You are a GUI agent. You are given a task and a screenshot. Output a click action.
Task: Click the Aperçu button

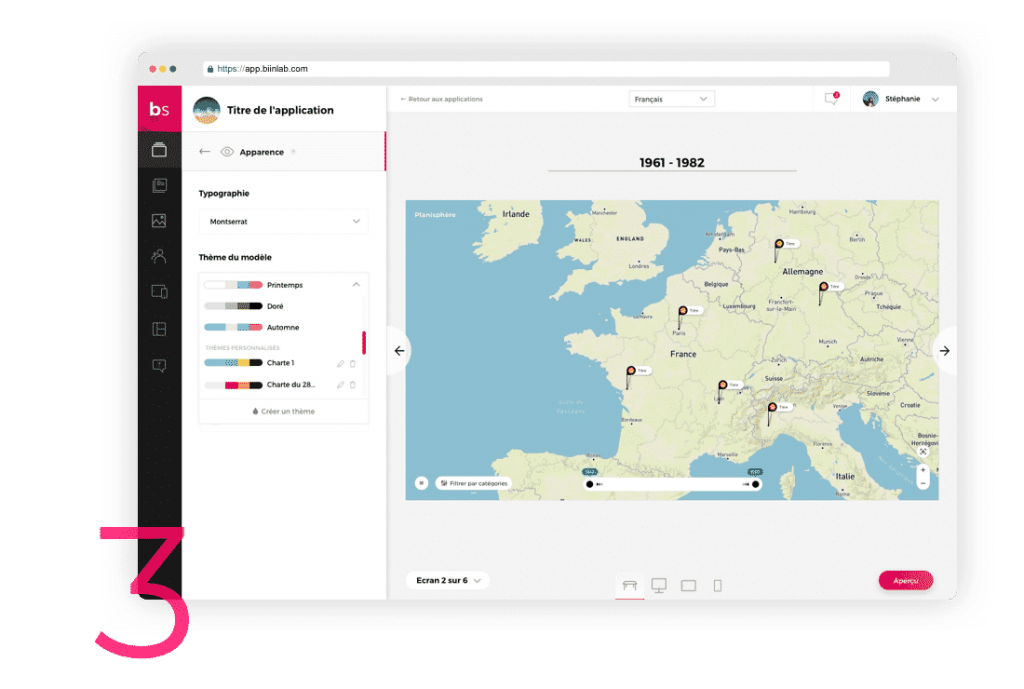pyautogui.click(x=906, y=581)
